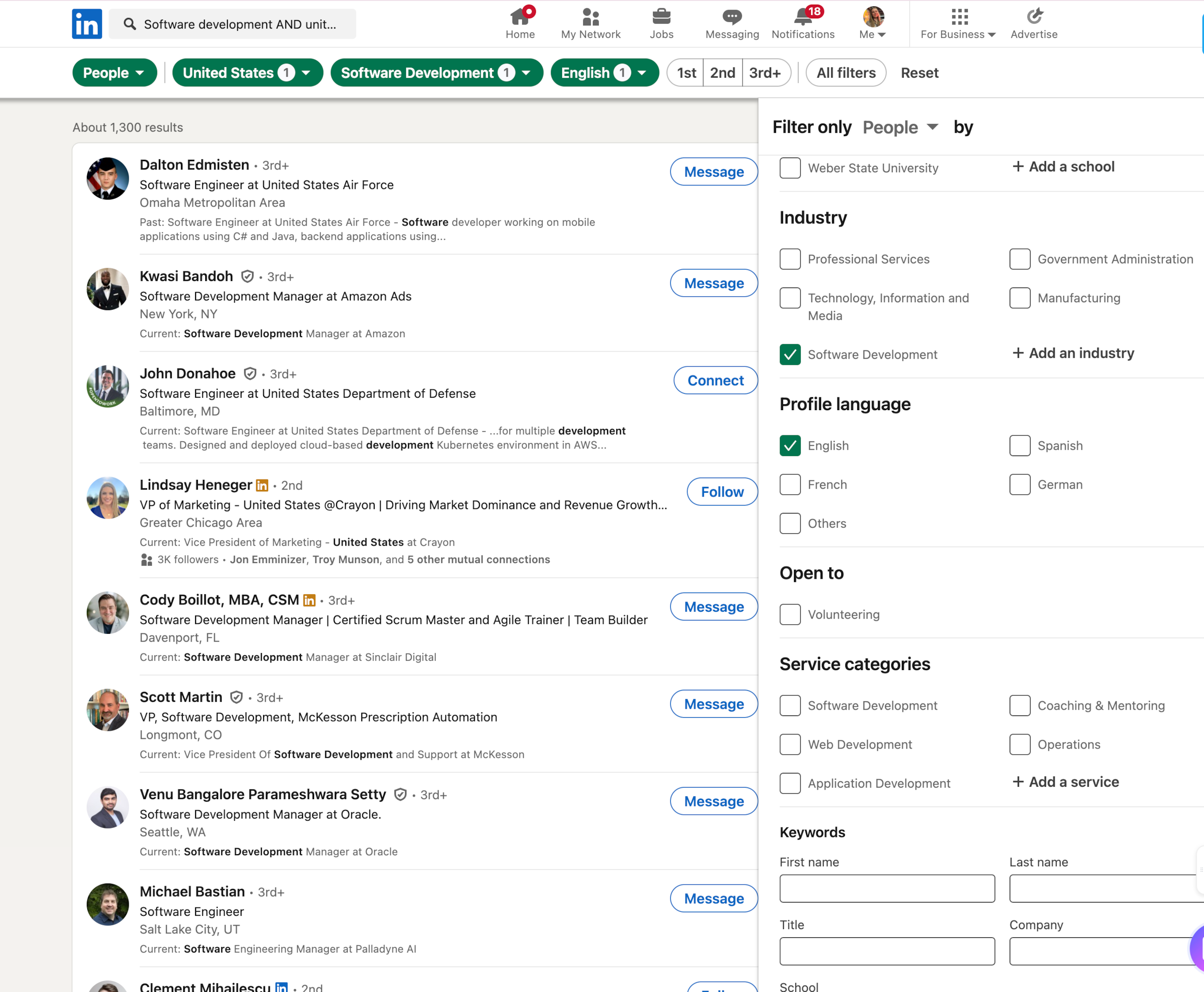The height and width of the screenshot is (992, 1204).
Task: Open the Jobs briefcase icon
Action: pyautogui.click(x=661, y=17)
